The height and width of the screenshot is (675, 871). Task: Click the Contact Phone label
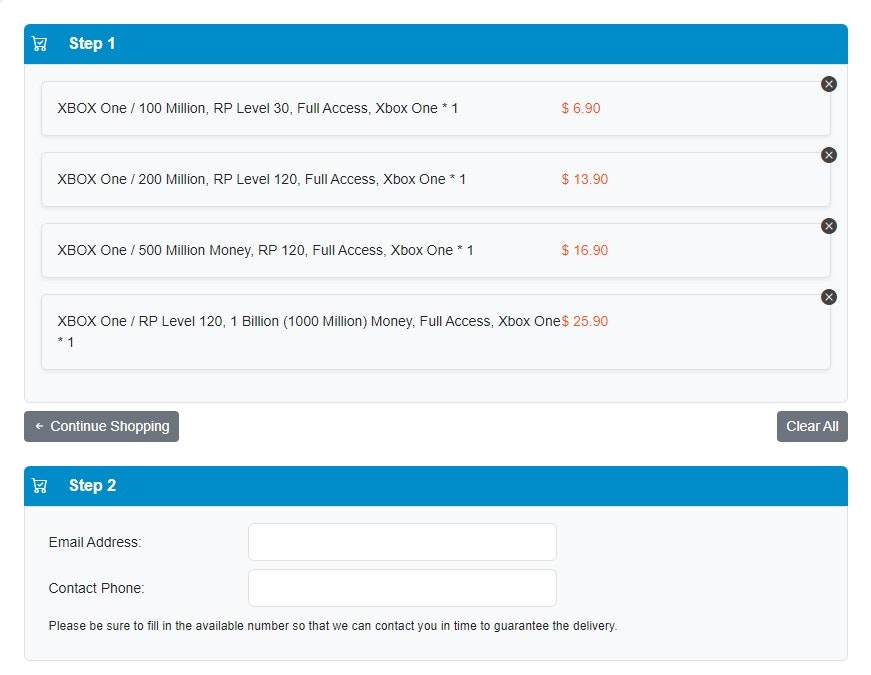(97, 588)
